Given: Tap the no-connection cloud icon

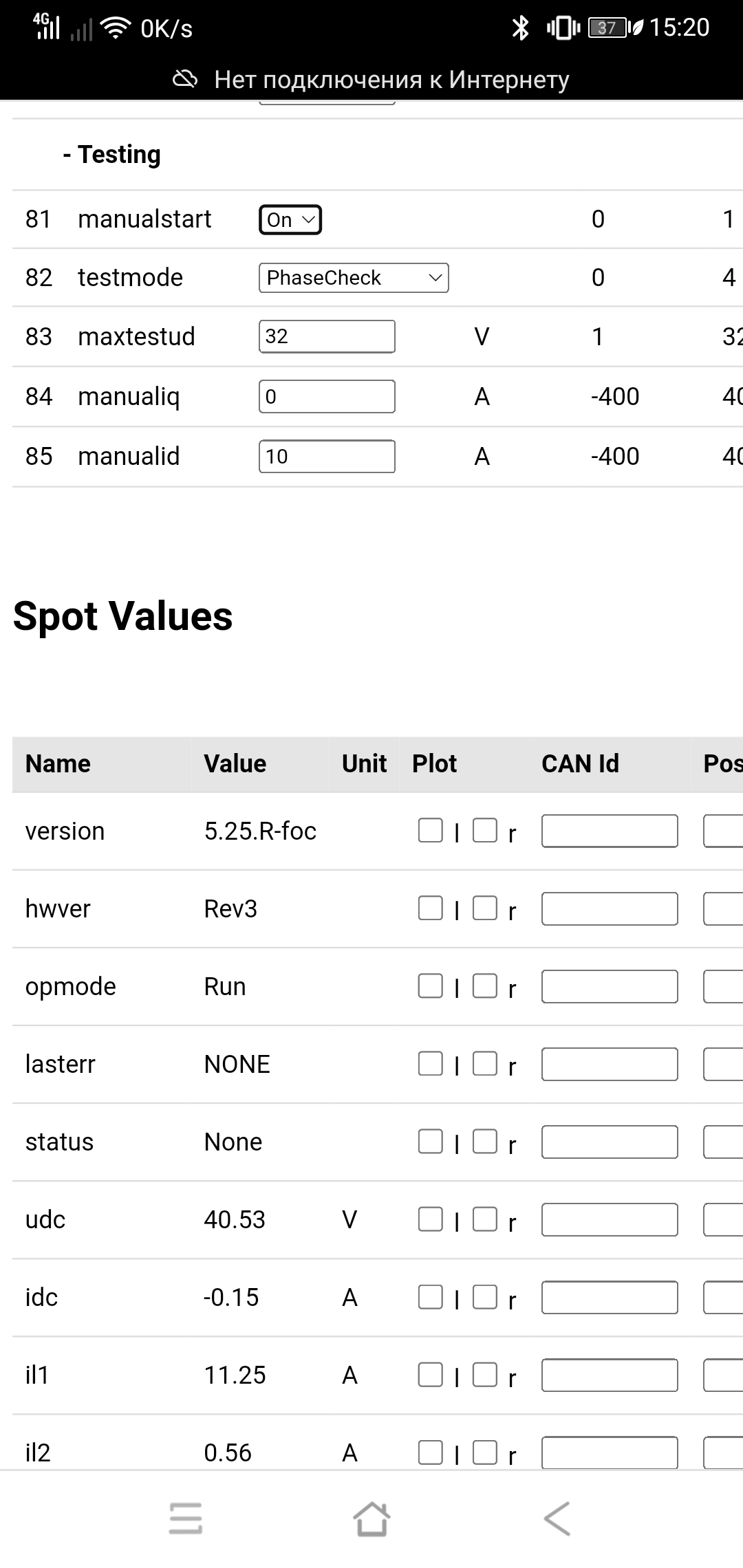Looking at the screenshot, I should (184, 80).
